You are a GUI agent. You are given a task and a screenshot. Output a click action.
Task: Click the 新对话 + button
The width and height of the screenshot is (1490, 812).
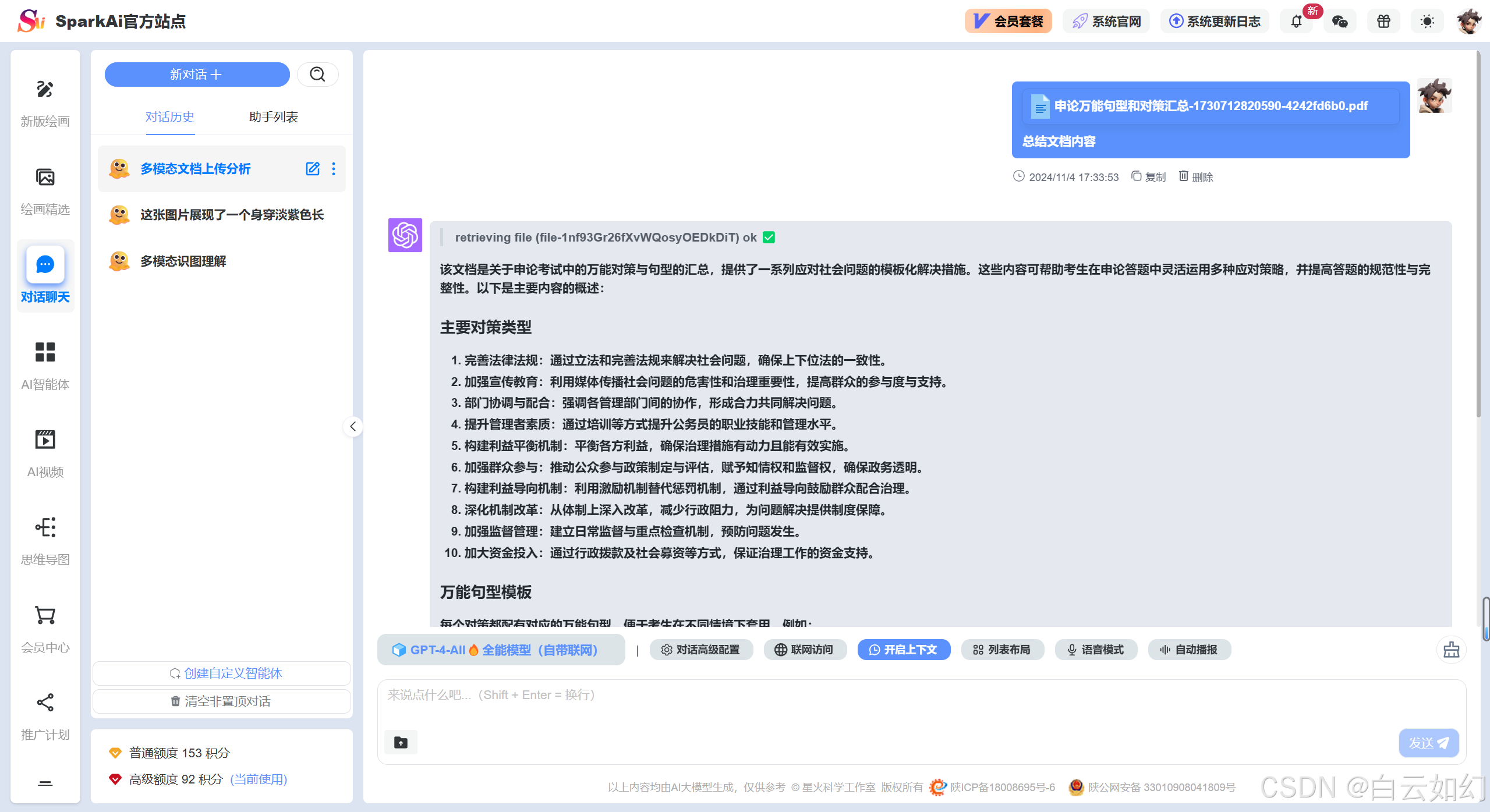197,75
